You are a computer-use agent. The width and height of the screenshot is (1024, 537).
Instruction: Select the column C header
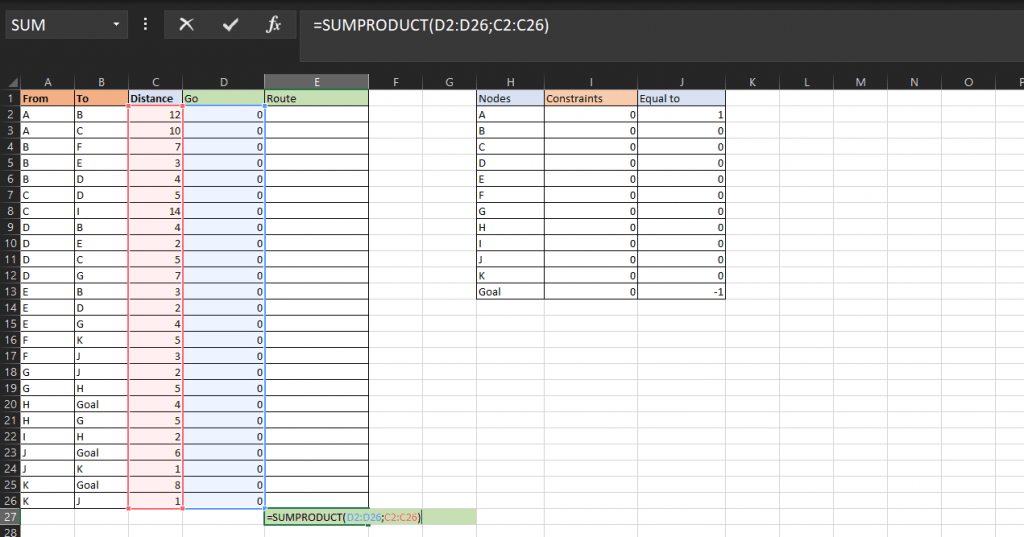tap(155, 82)
